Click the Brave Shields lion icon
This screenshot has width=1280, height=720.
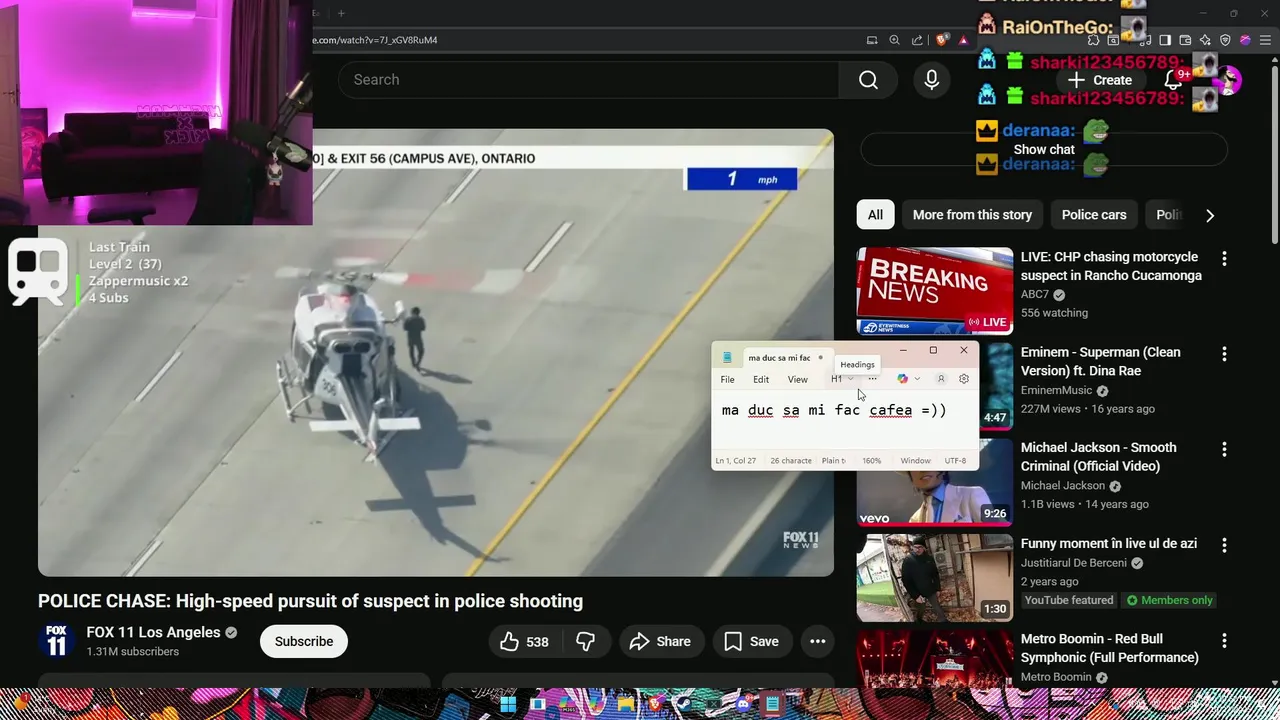coord(941,40)
